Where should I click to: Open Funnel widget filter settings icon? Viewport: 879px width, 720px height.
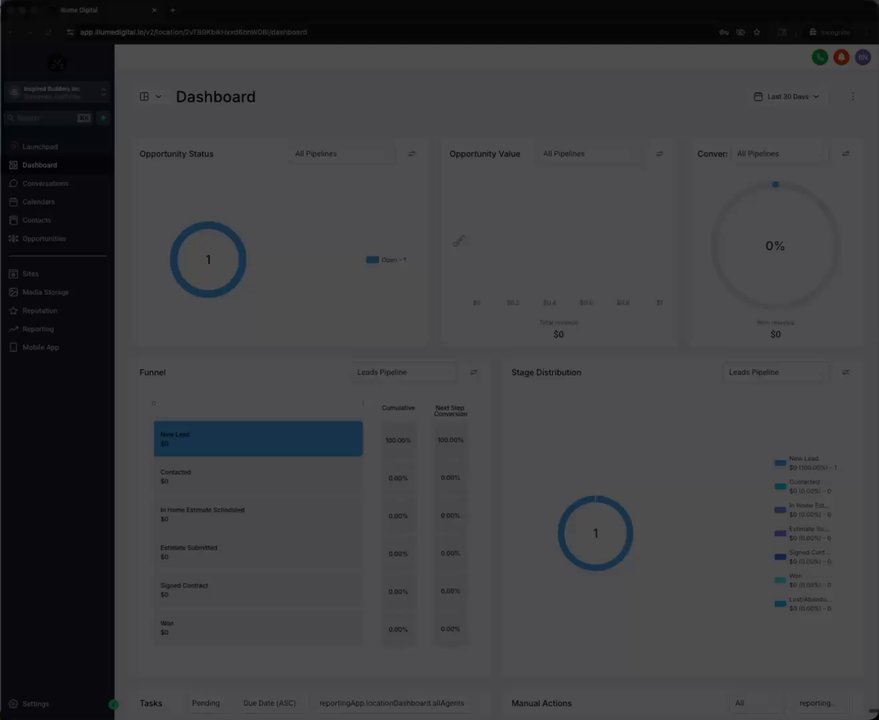point(474,372)
